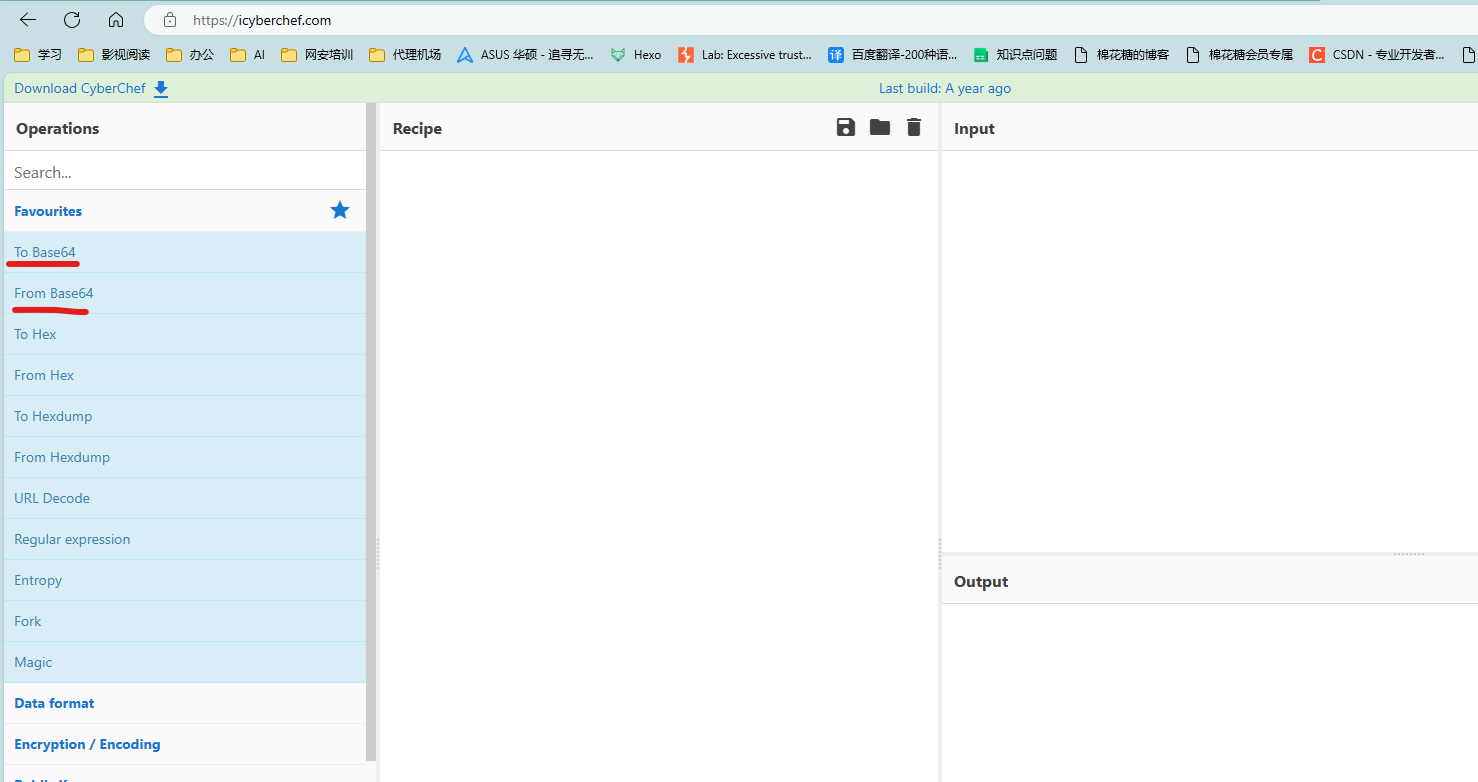Open the Lab: Excessive trust bookmark

pos(745,55)
